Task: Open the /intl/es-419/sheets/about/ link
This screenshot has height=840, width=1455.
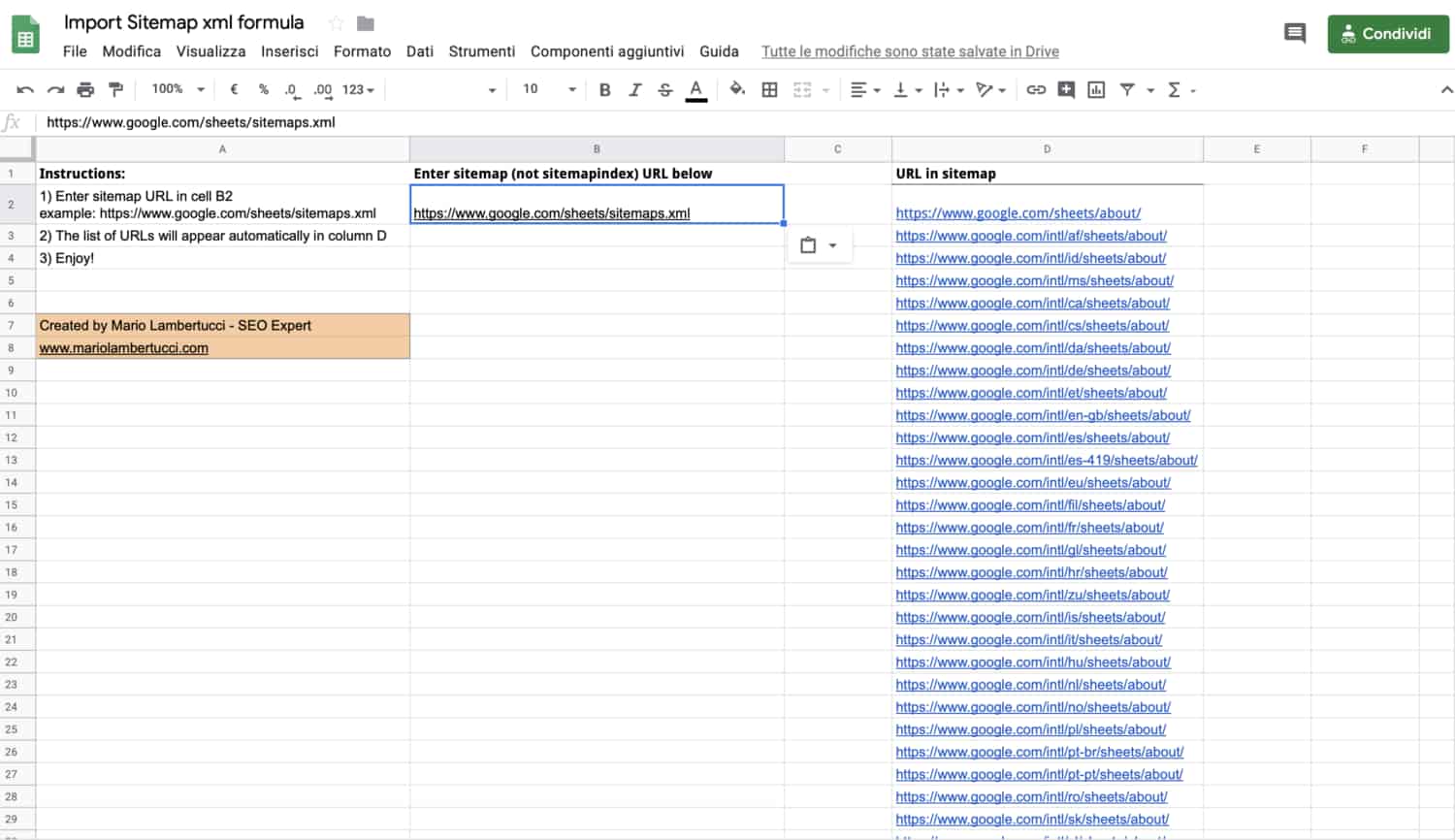Action: click(1047, 460)
